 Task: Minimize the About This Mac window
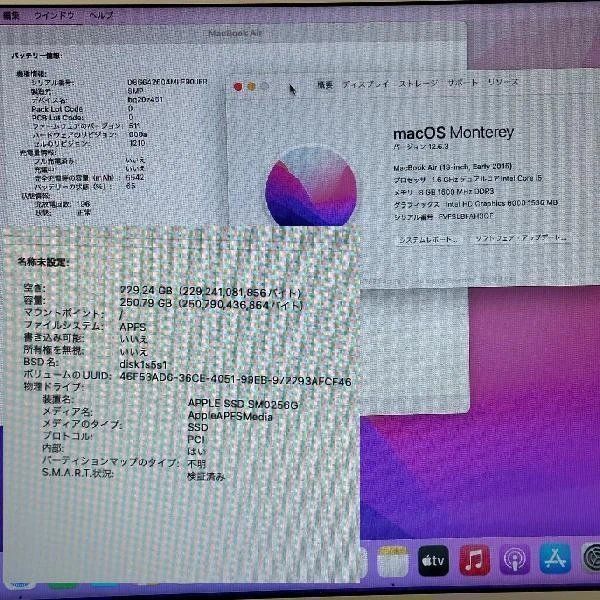(251, 87)
